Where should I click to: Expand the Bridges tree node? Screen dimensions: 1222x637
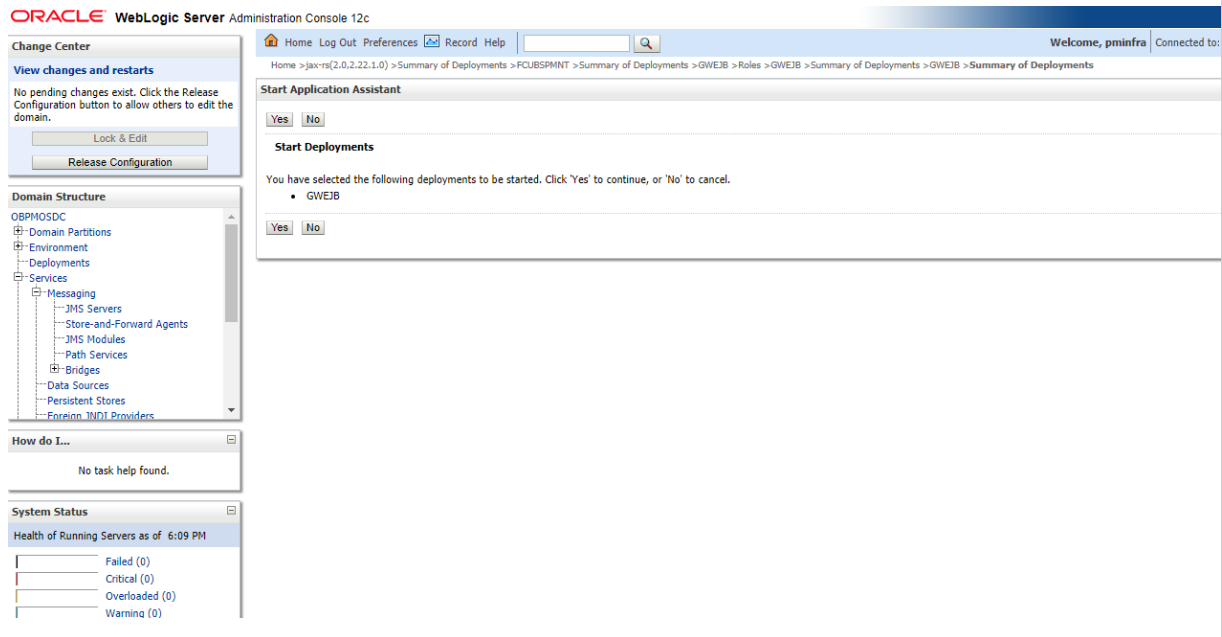click(x=55, y=369)
